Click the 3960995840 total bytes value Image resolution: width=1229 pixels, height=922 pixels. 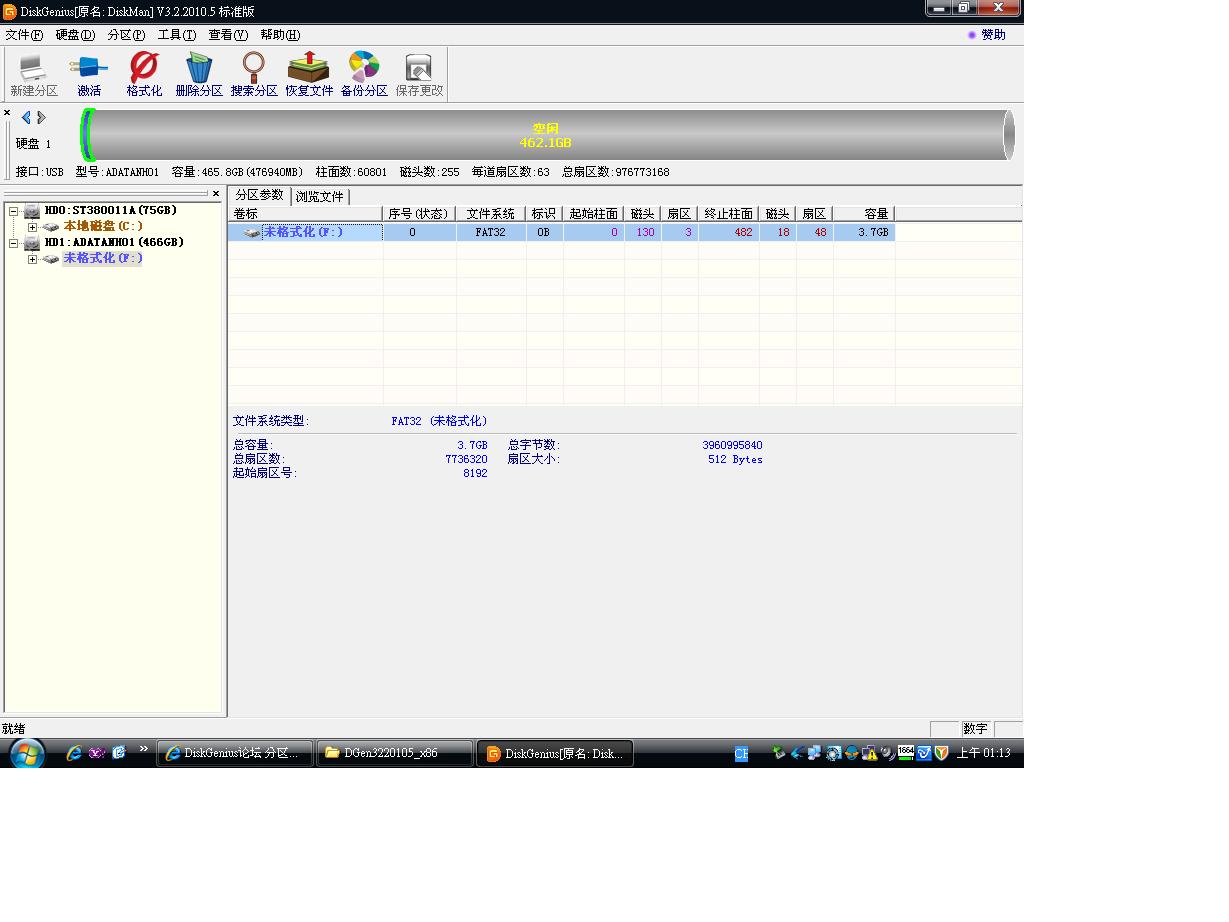point(732,445)
